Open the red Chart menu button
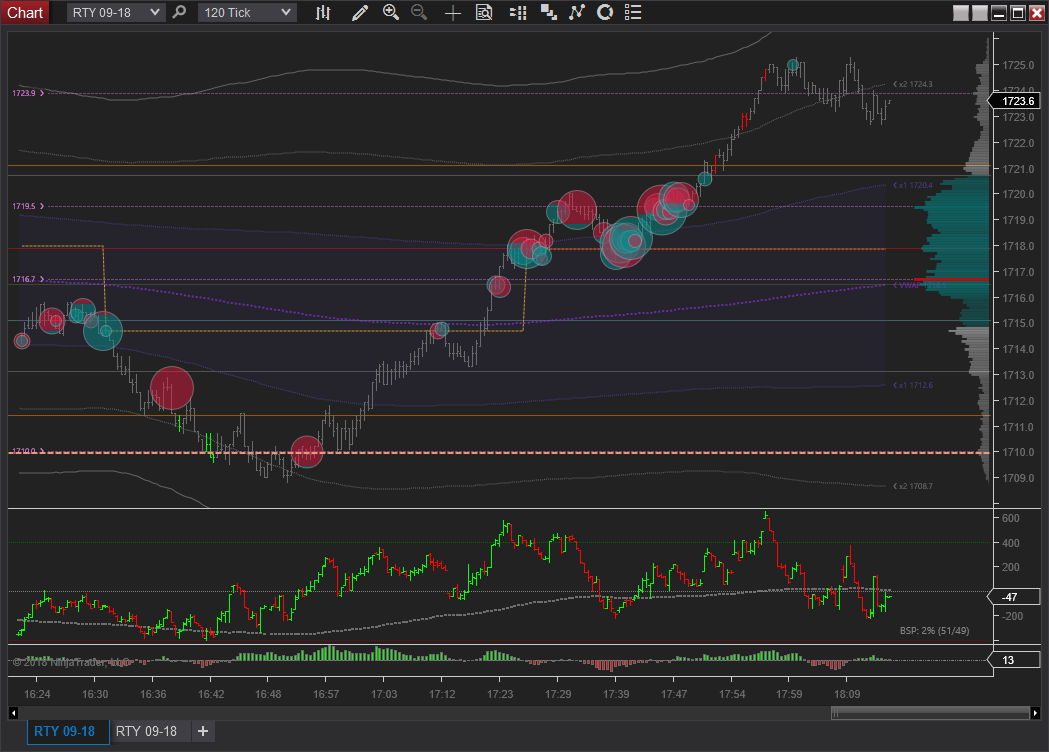1049x752 pixels. coord(25,12)
